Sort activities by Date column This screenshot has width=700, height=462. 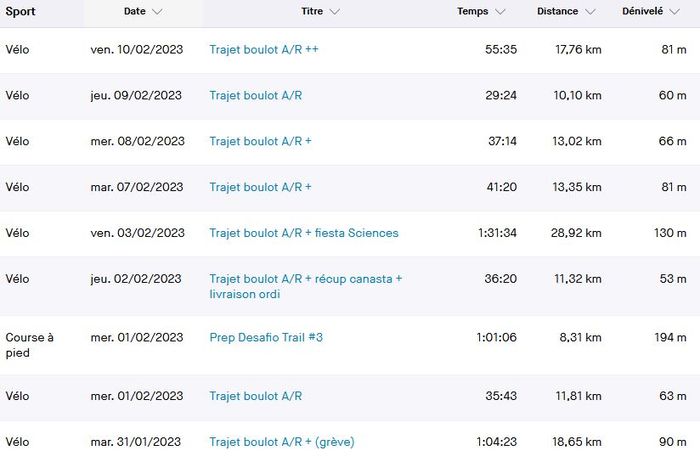pos(135,12)
